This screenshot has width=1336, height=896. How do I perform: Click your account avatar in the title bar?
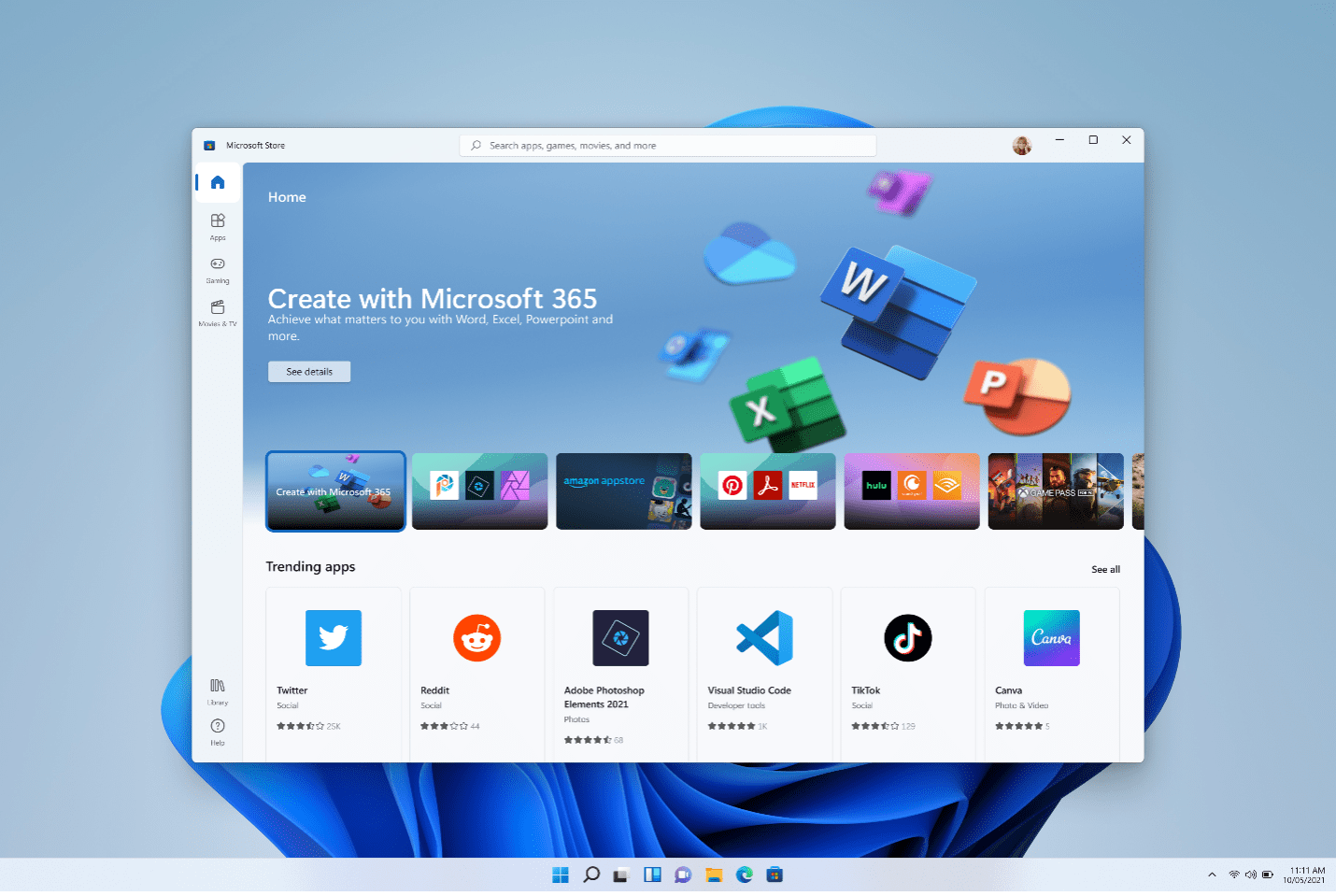point(1021,146)
